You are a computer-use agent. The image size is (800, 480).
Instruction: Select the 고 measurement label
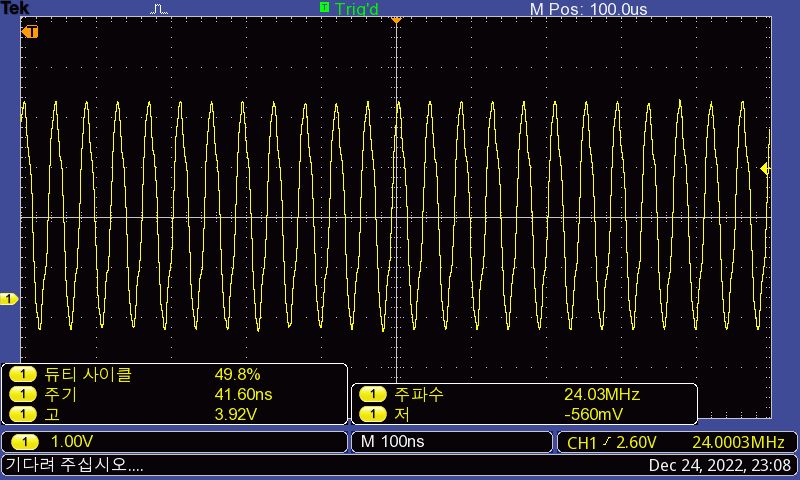52,414
